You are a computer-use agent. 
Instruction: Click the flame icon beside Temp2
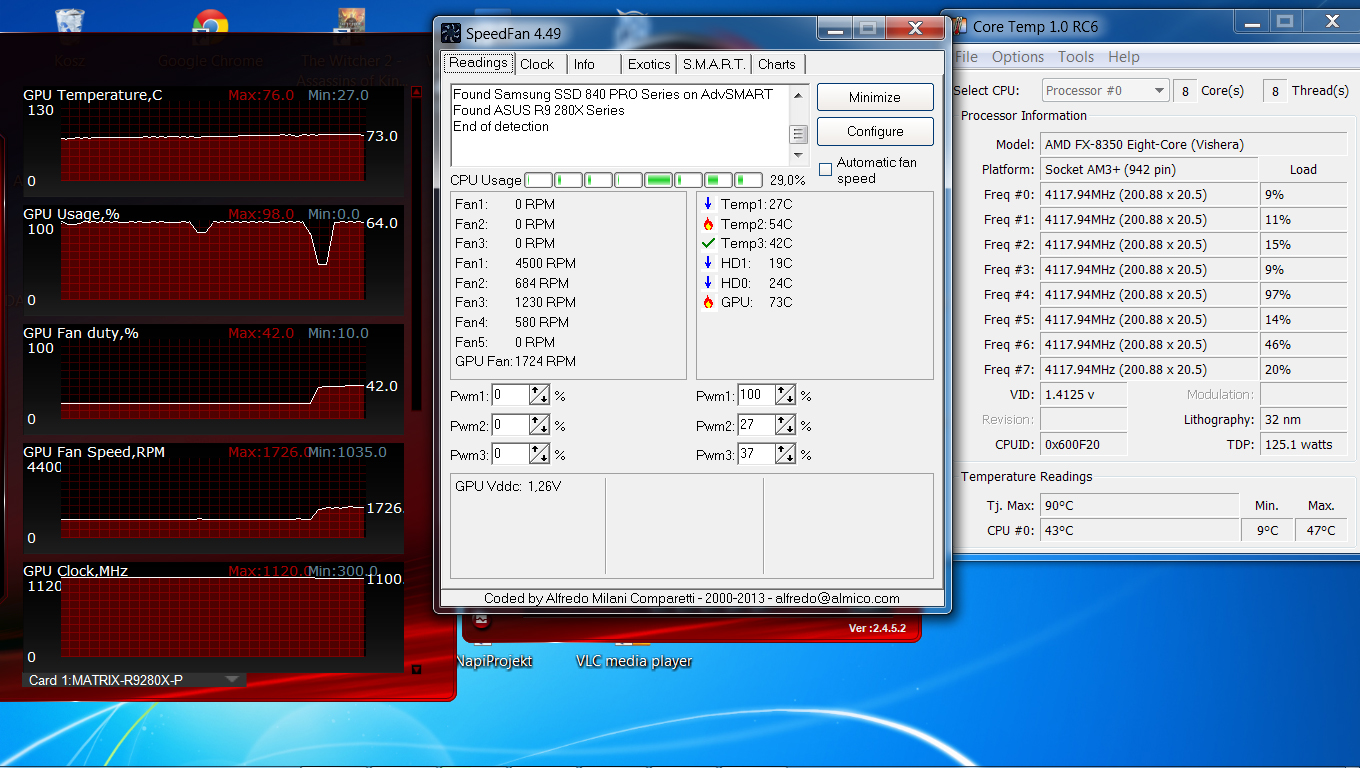point(708,224)
